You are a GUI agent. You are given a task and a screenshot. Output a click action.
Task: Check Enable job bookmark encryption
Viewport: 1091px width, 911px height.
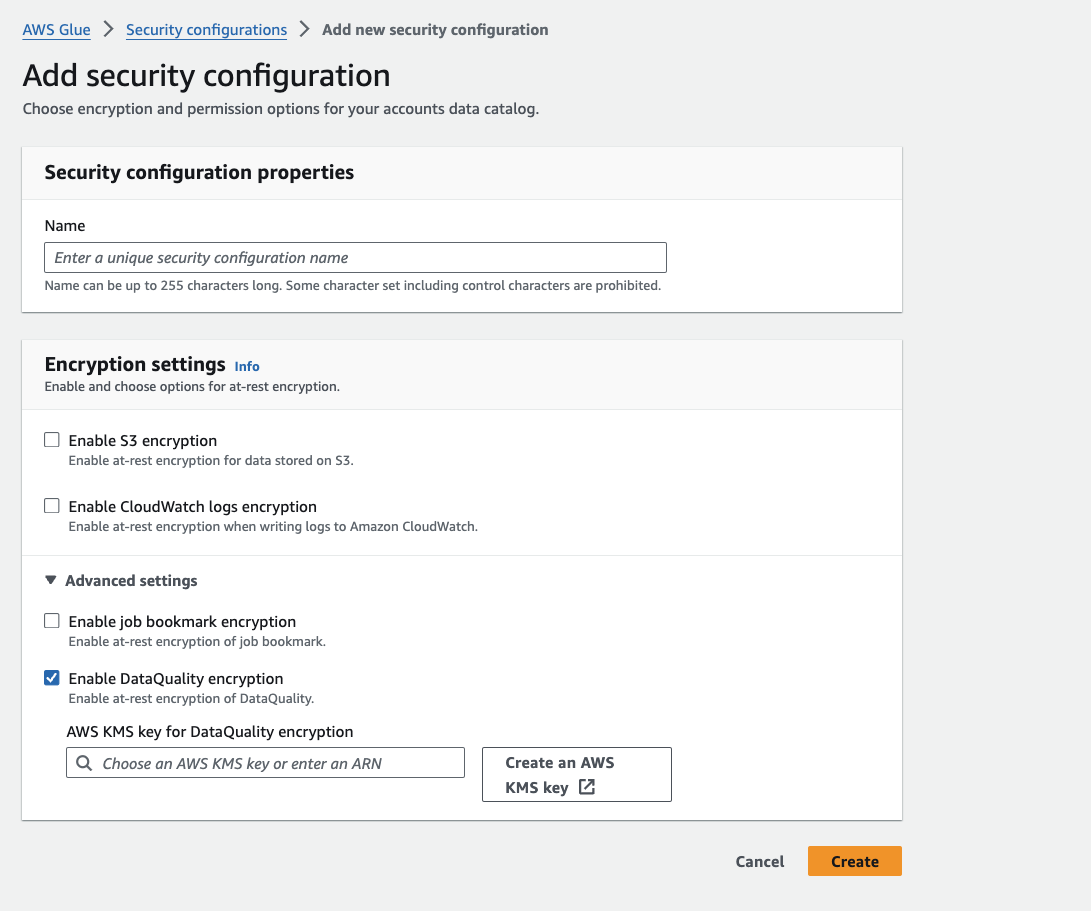[x=52, y=621]
